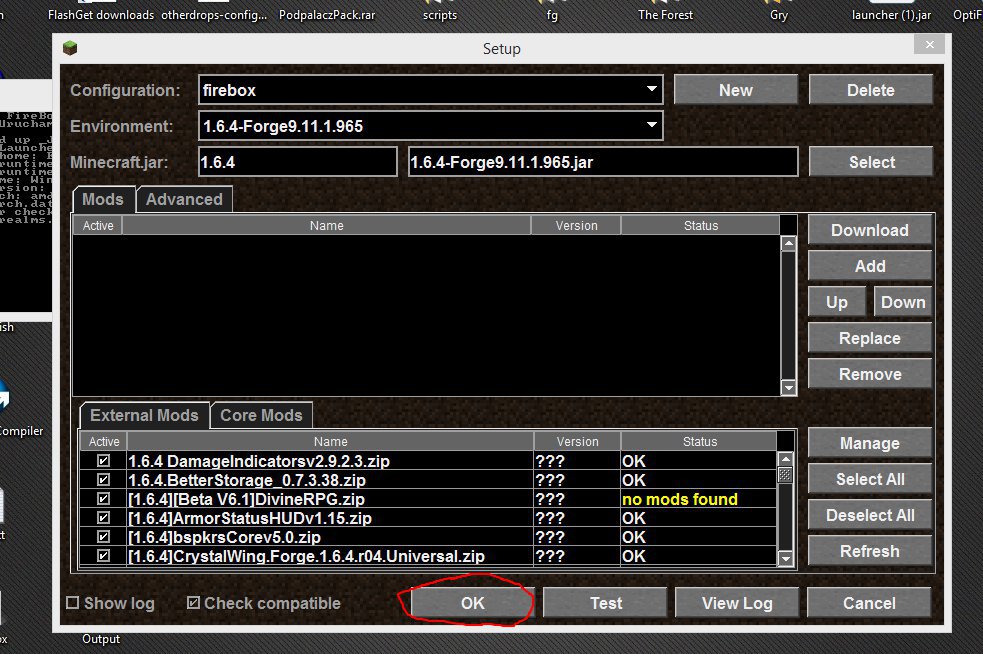Click the Version column header in External Mods table
The image size is (983, 654).
tap(577, 441)
